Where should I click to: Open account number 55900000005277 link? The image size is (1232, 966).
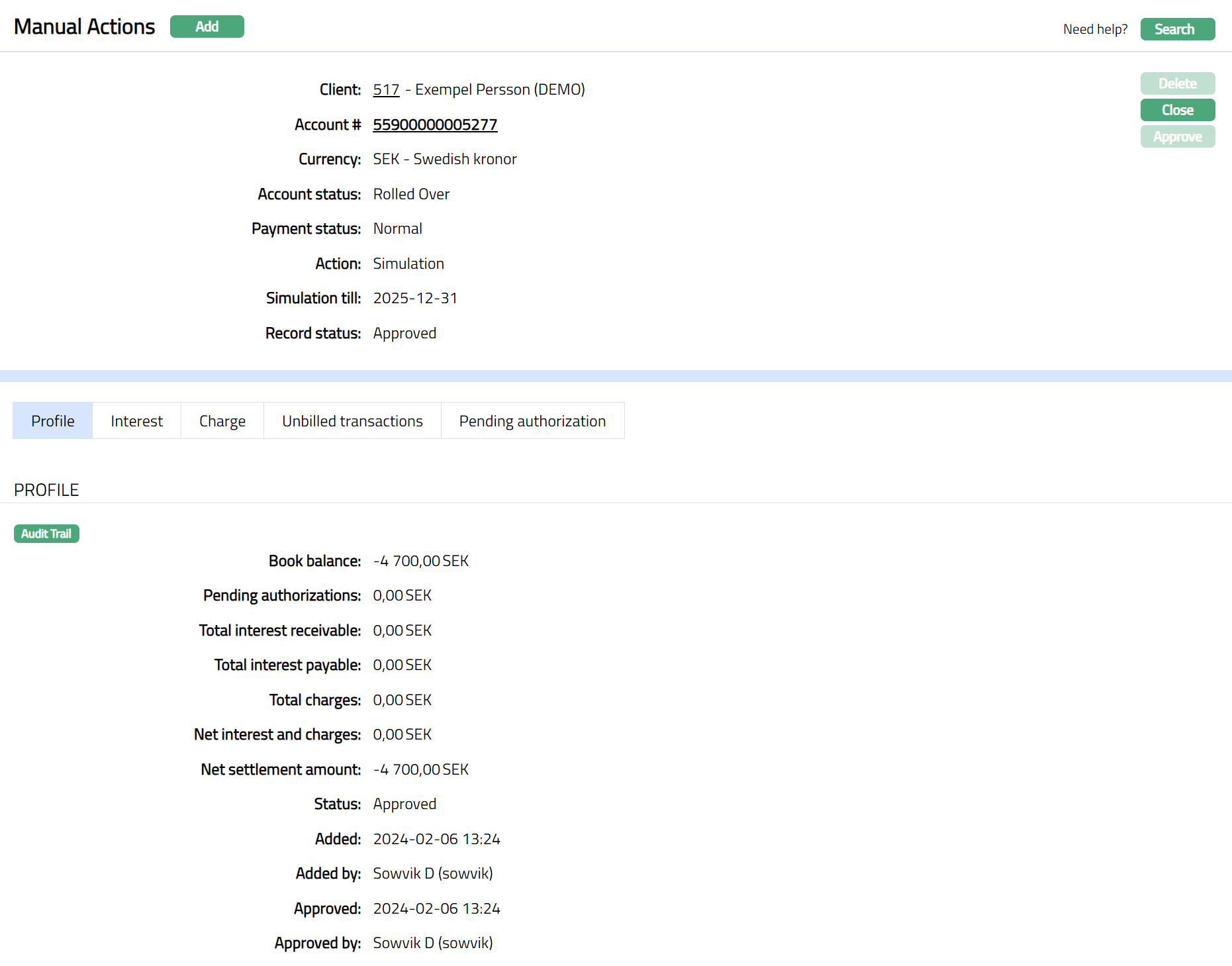(x=435, y=124)
